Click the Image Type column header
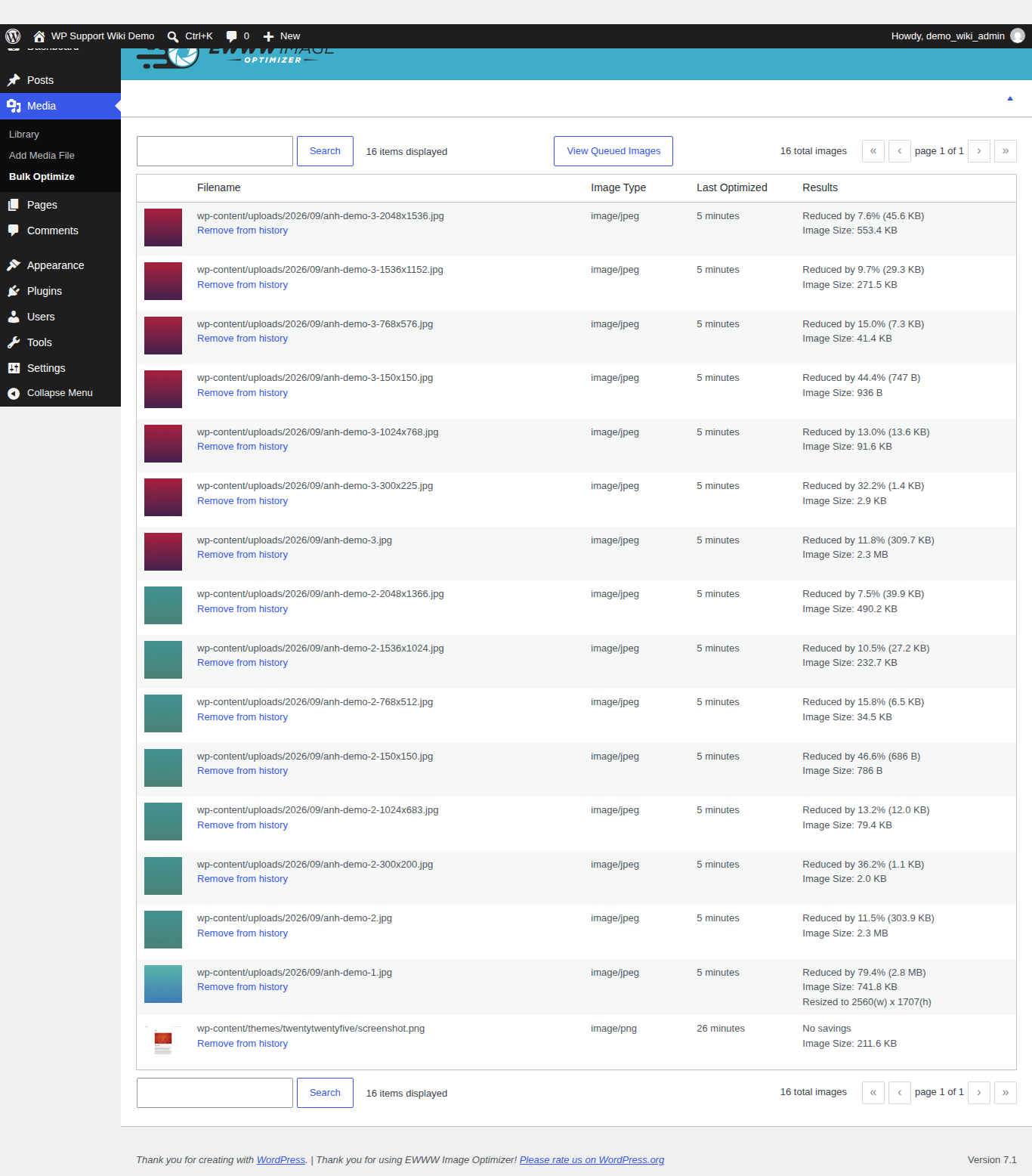The height and width of the screenshot is (1176, 1032). [618, 187]
